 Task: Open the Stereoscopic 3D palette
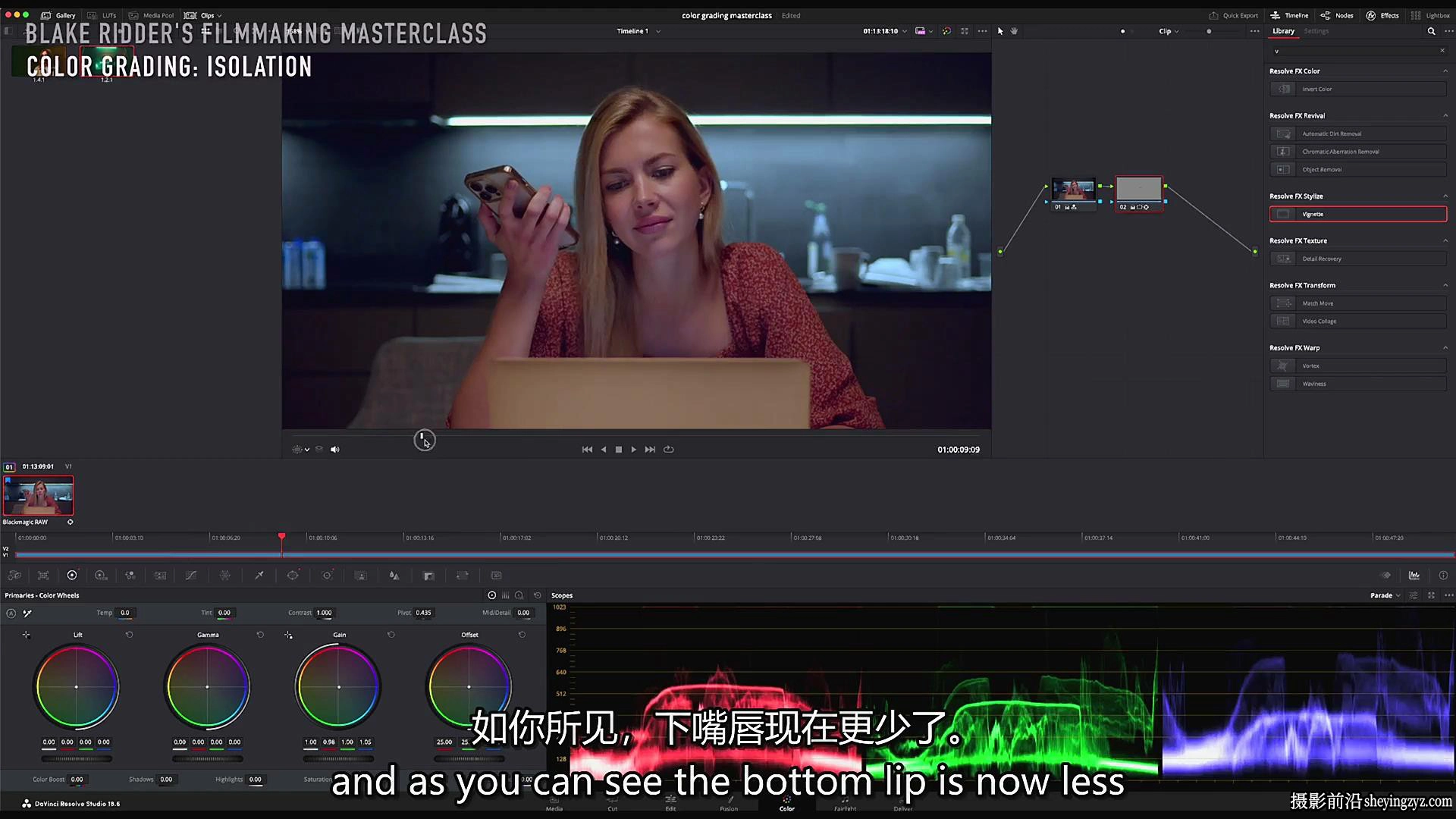click(497, 576)
